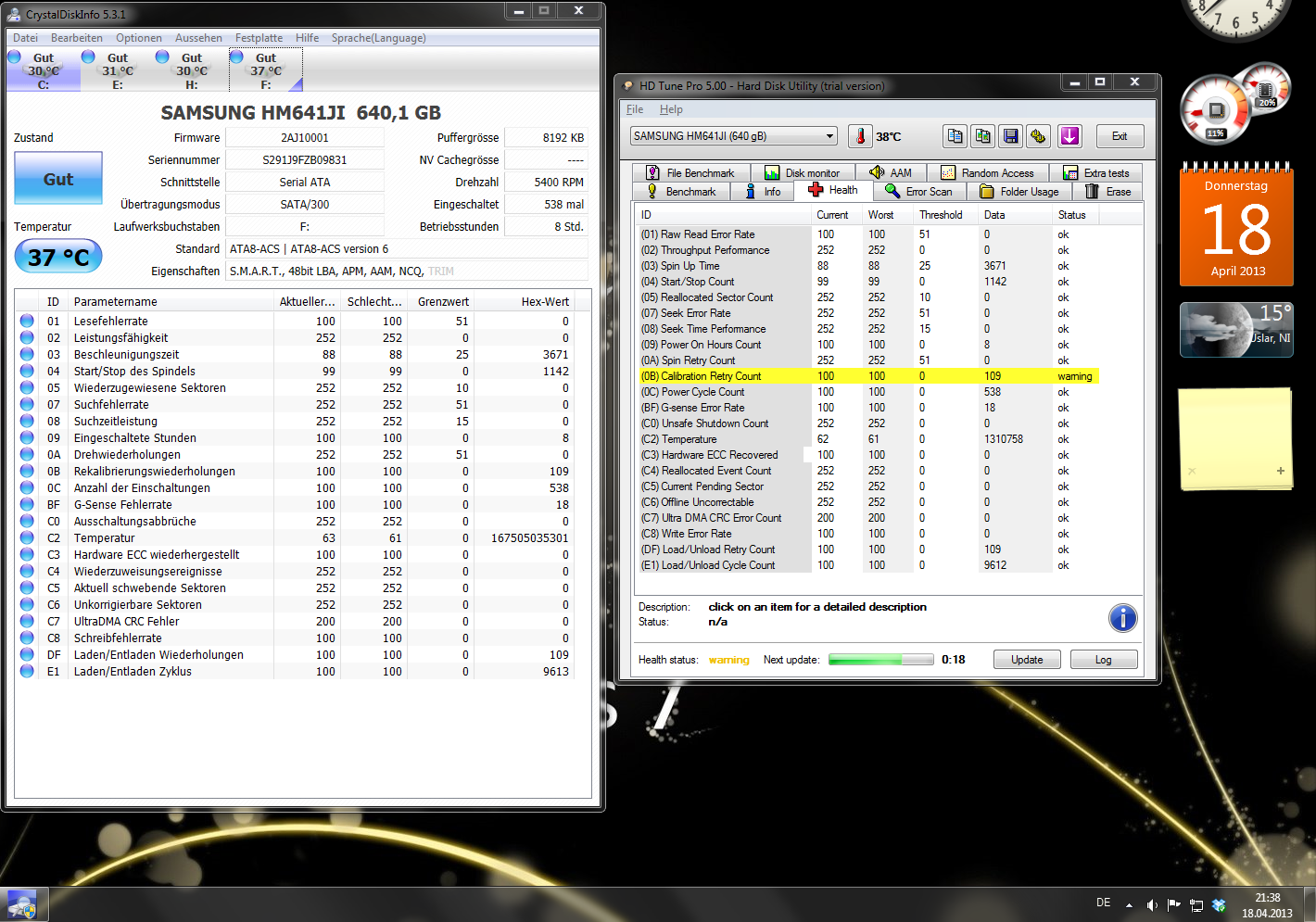Click the Dropbox tray icon
The image size is (1316, 922).
(1219, 905)
